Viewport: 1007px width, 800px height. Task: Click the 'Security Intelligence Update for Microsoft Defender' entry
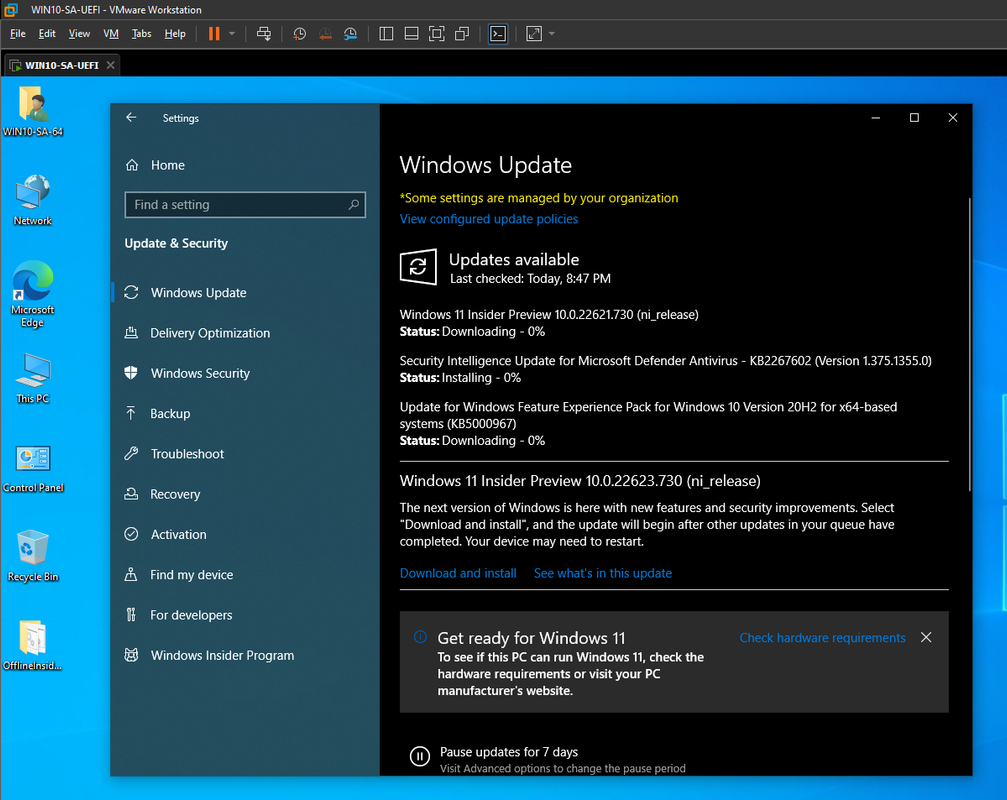coord(665,369)
